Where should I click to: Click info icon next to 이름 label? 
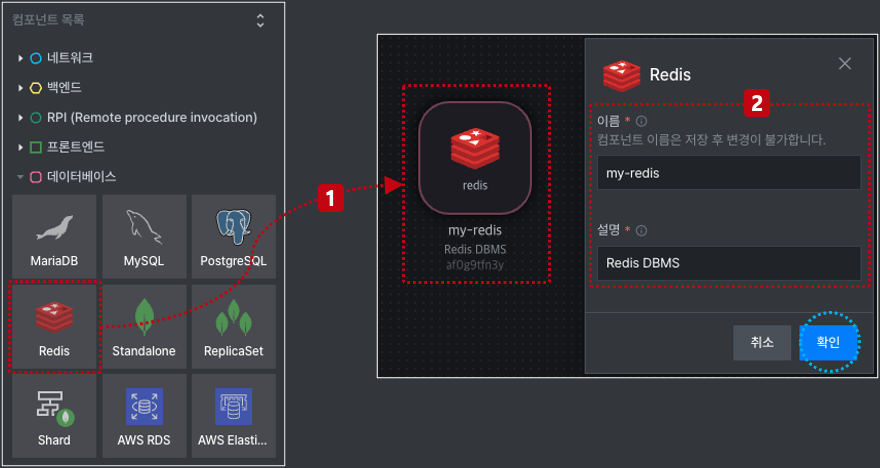pyautogui.click(x=641, y=121)
